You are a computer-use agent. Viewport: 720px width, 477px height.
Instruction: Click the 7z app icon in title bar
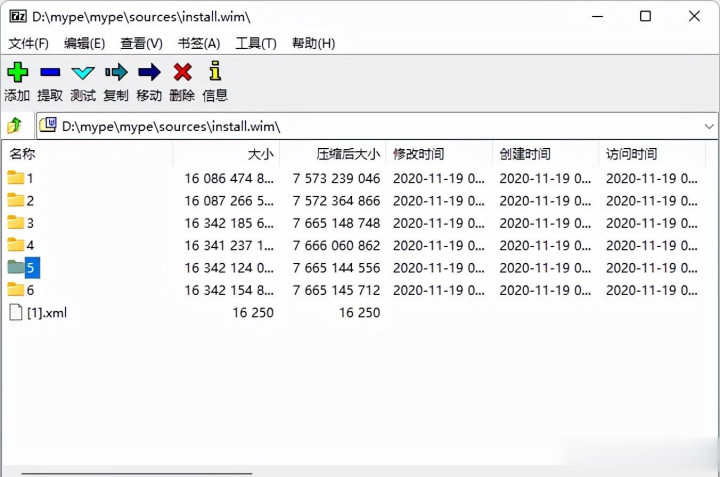[18, 17]
